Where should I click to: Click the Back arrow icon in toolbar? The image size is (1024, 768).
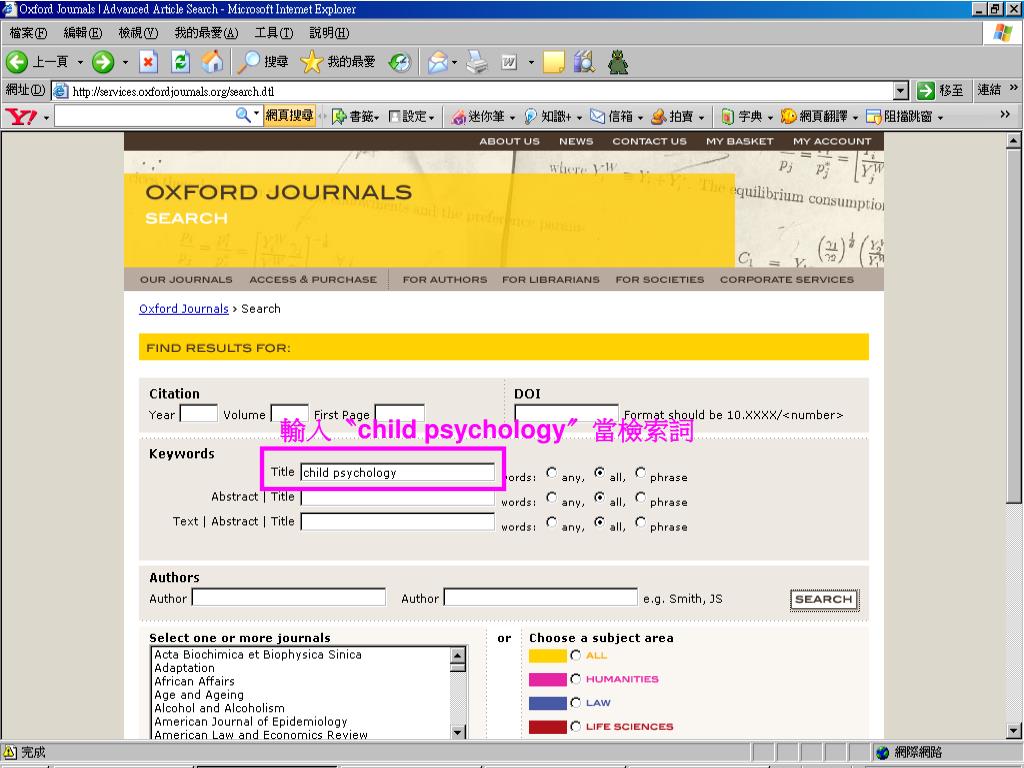click(x=17, y=62)
